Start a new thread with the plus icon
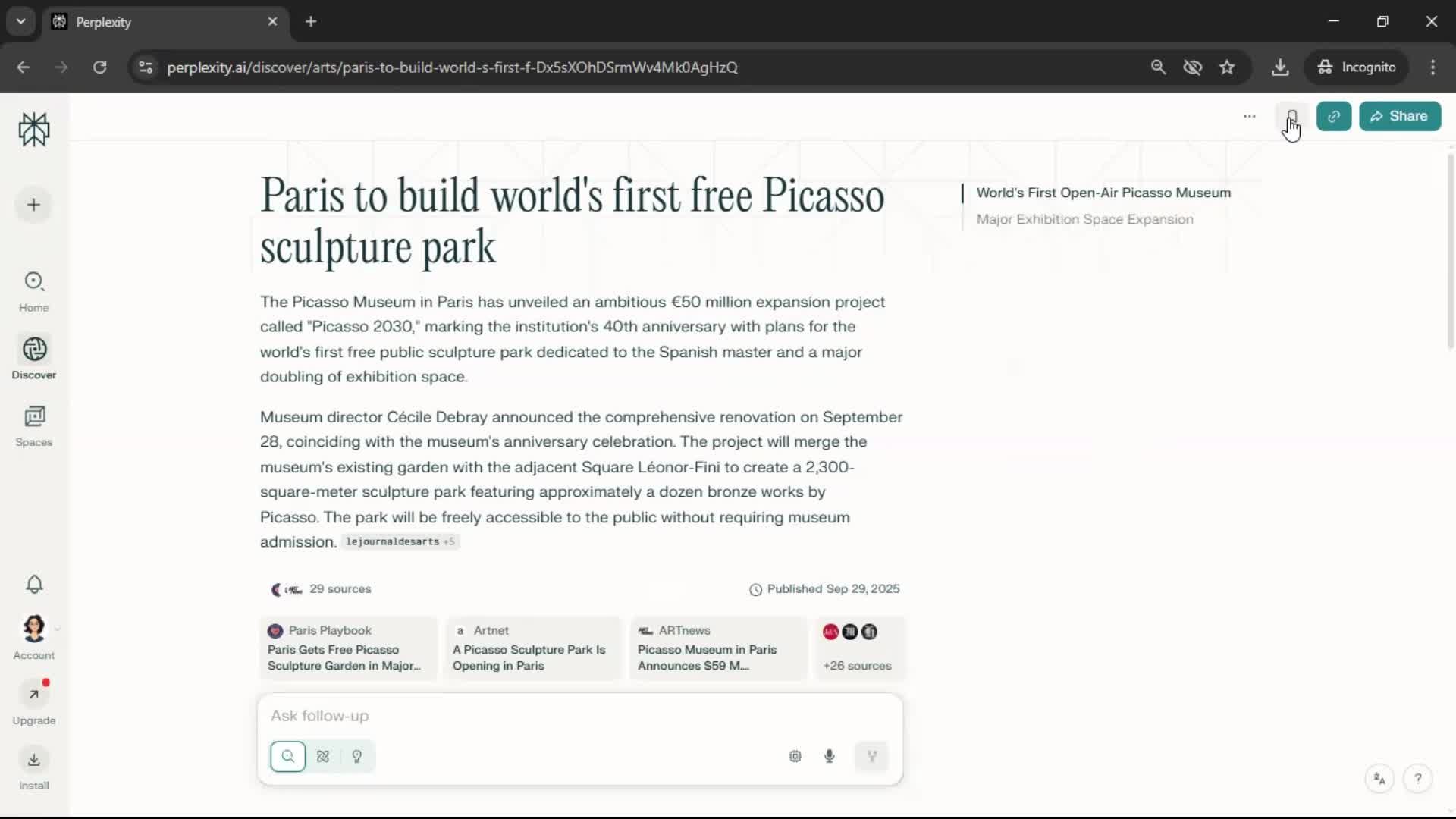Image resolution: width=1456 pixels, height=819 pixels. pyautogui.click(x=33, y=205)
